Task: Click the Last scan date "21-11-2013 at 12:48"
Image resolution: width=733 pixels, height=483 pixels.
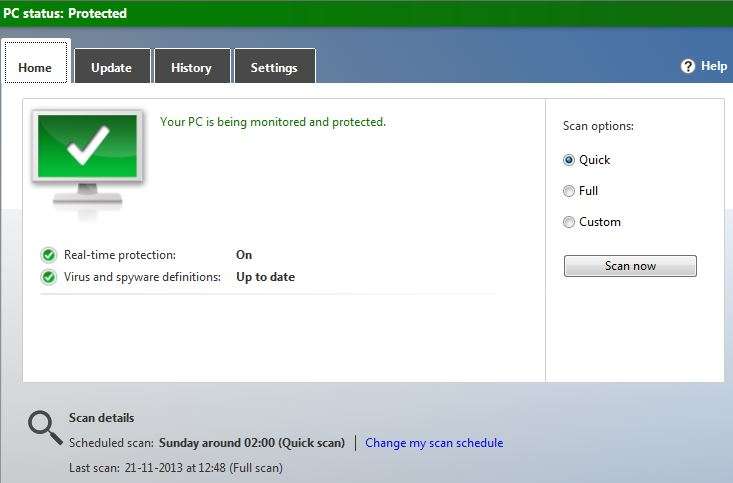Action: (x=175, y=468)
